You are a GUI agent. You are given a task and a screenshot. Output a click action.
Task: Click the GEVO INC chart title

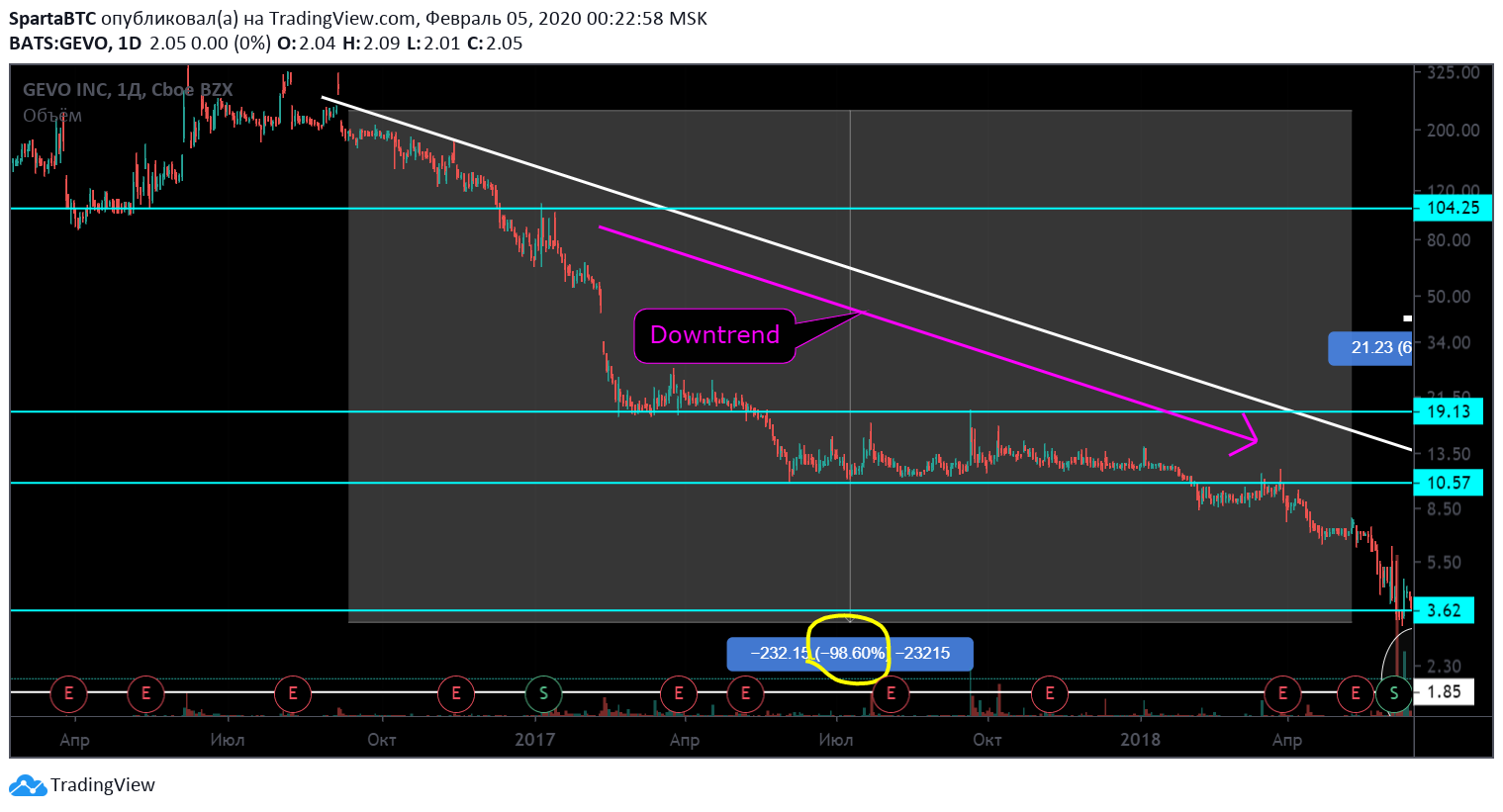[x=128, y=90]
